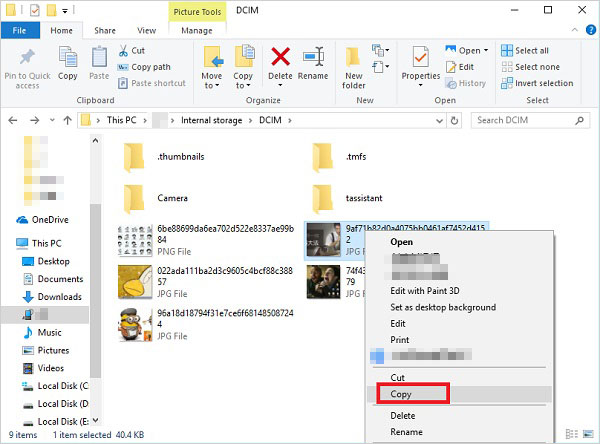Viewport: 600px width, 444px height.
Task: Click the Up one level arrow
Action: [68, 121]
